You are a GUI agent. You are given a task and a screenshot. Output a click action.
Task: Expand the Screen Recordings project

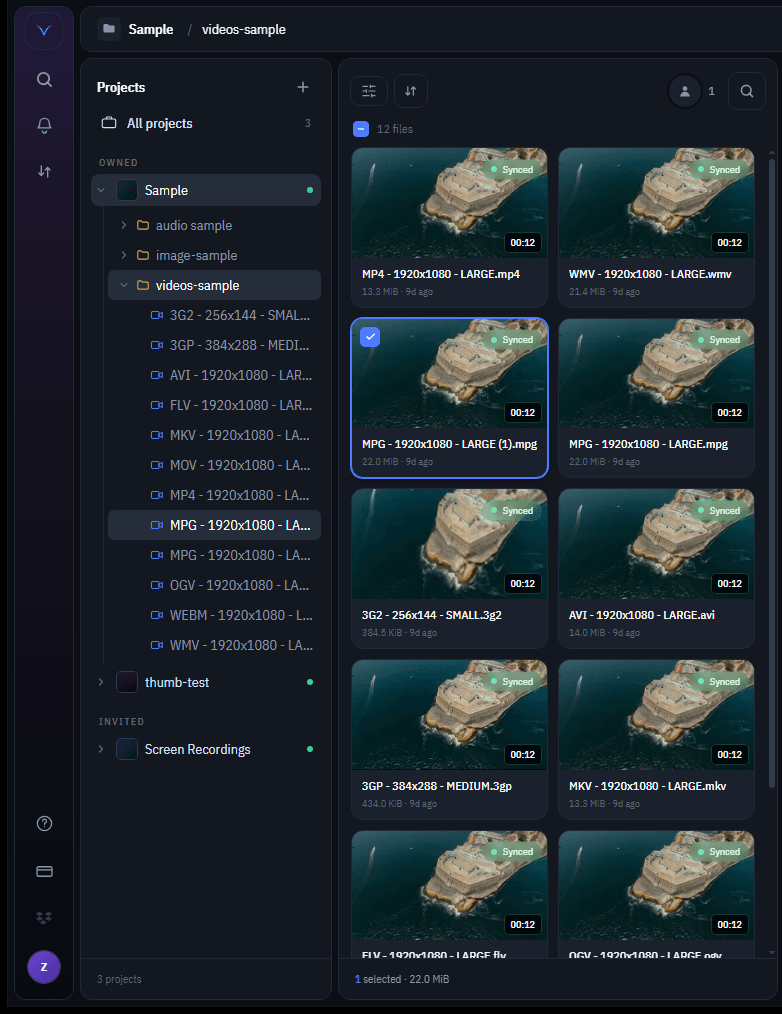click(101, 749)
